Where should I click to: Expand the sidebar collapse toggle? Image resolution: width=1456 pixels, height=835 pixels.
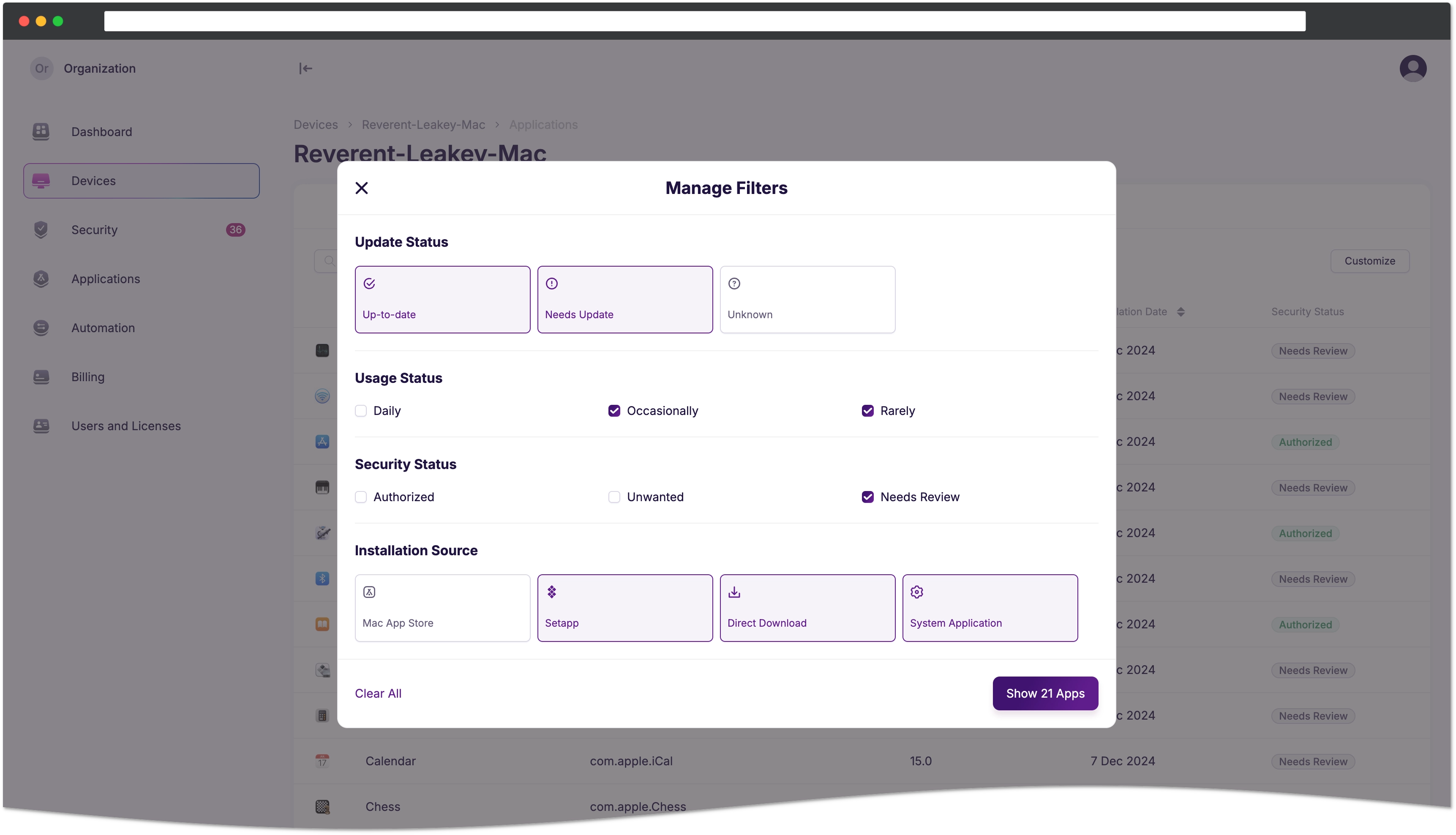click(306, 68)
